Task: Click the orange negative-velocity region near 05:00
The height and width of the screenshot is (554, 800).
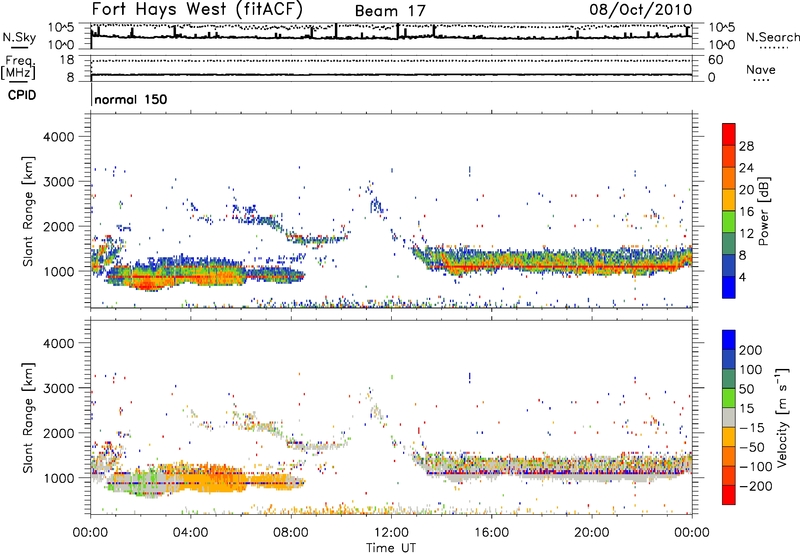Action: pyautogui.click(x=214, y=479)
